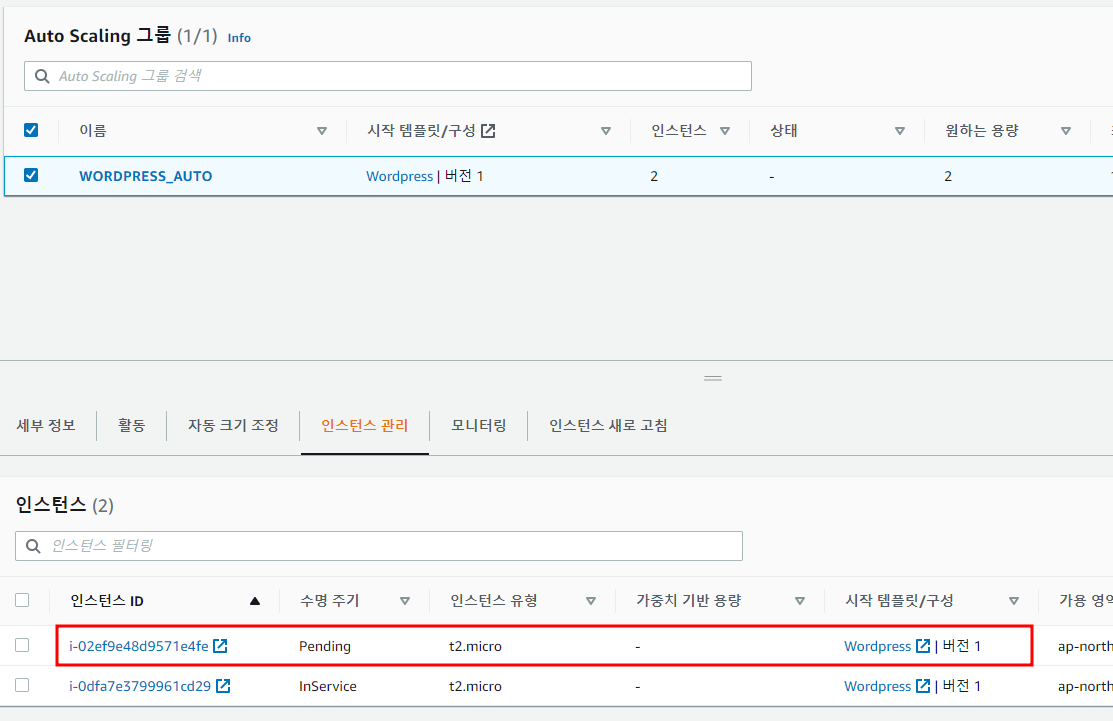Select the 인스턴스 관리 tab
1113x721 pixels.
[x=365, y=425]
